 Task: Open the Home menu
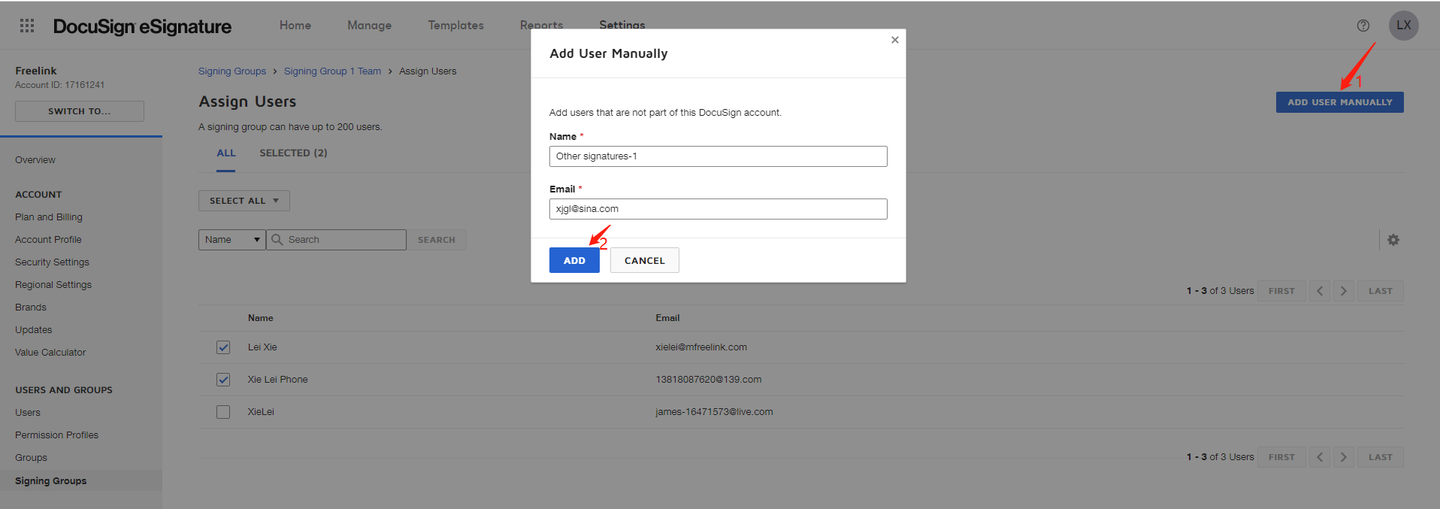tap(295, 25)
